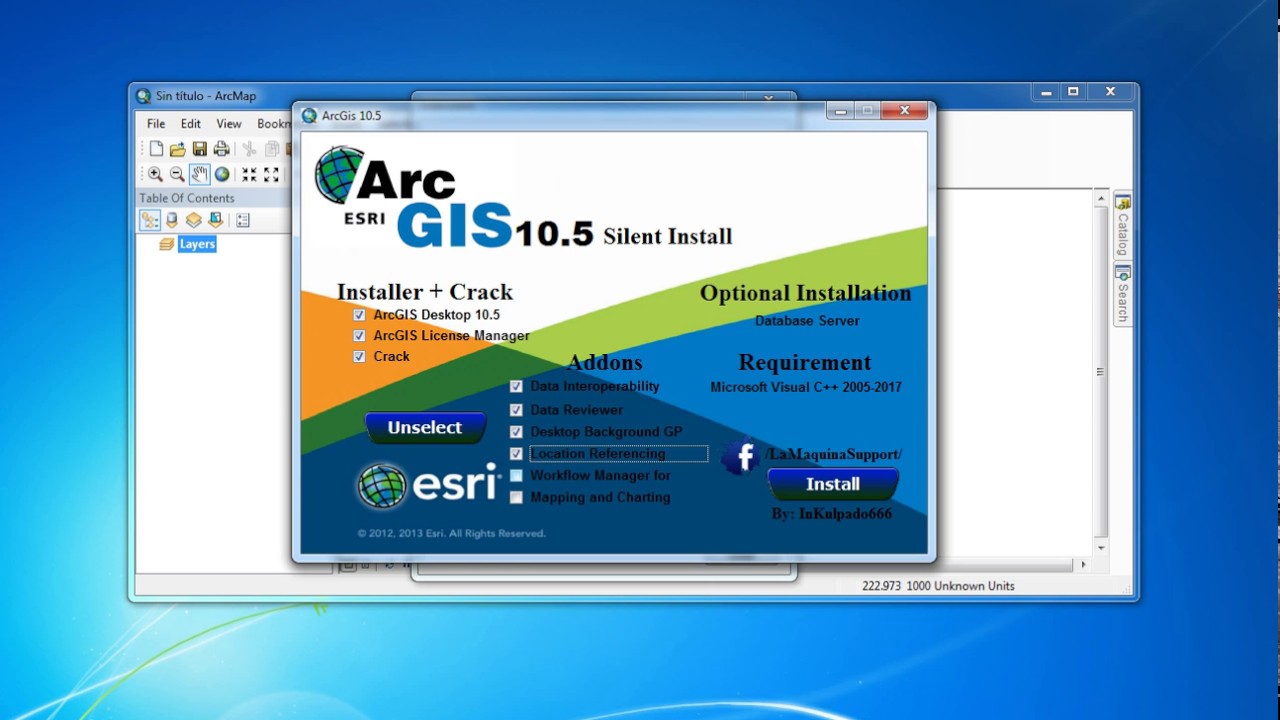This screenshot has height=720, width=1280.
Task: Toggle the Crack checkbox
Action: pos(359,356)
